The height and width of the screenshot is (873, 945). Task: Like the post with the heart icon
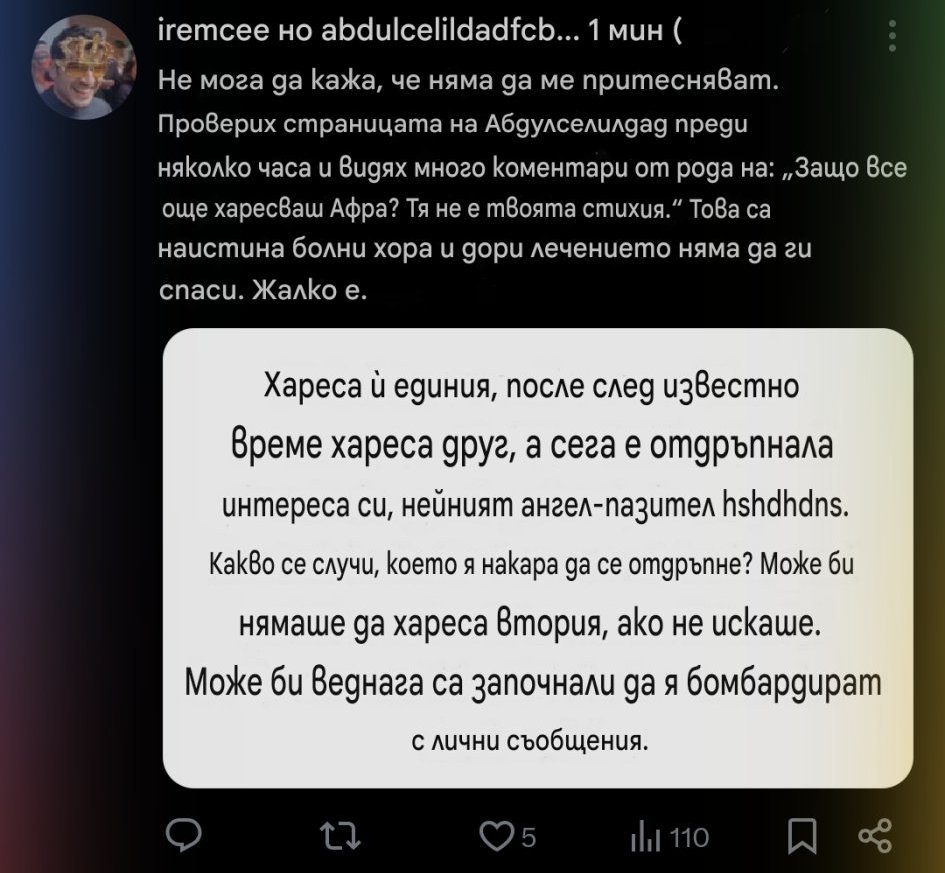495,836
